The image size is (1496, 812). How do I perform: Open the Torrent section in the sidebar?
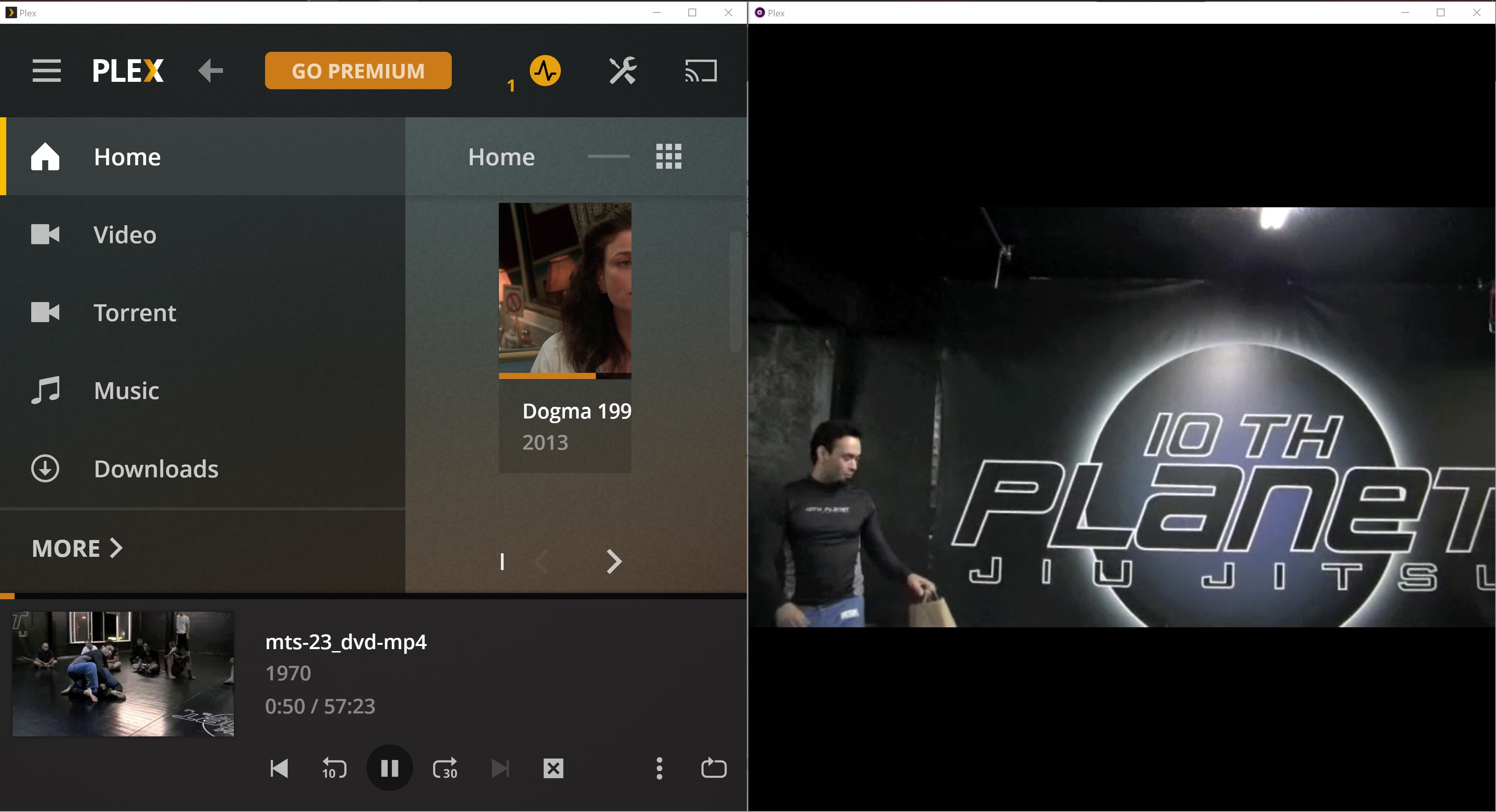click(x=135, y=313)
